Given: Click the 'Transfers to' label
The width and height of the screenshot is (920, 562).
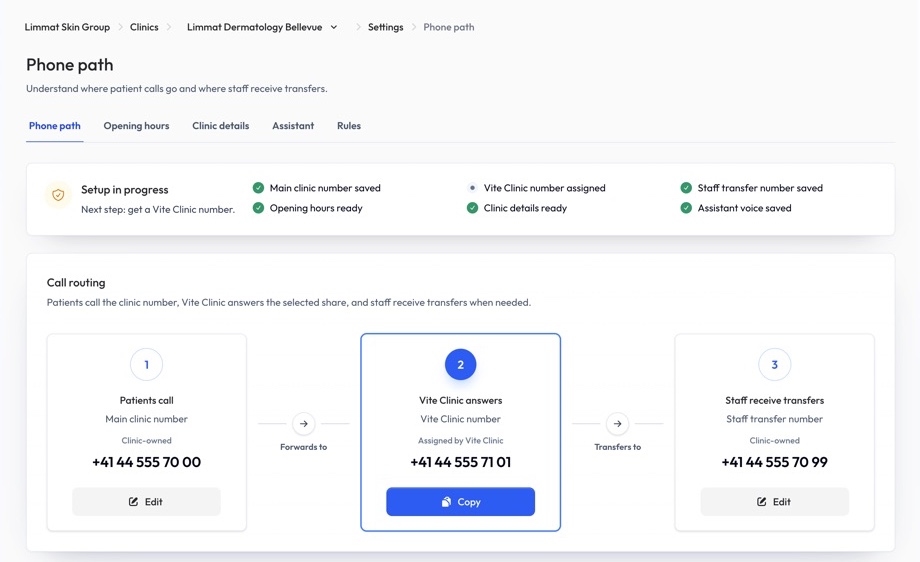Looking at the screenshot, I should pos(617,447).
